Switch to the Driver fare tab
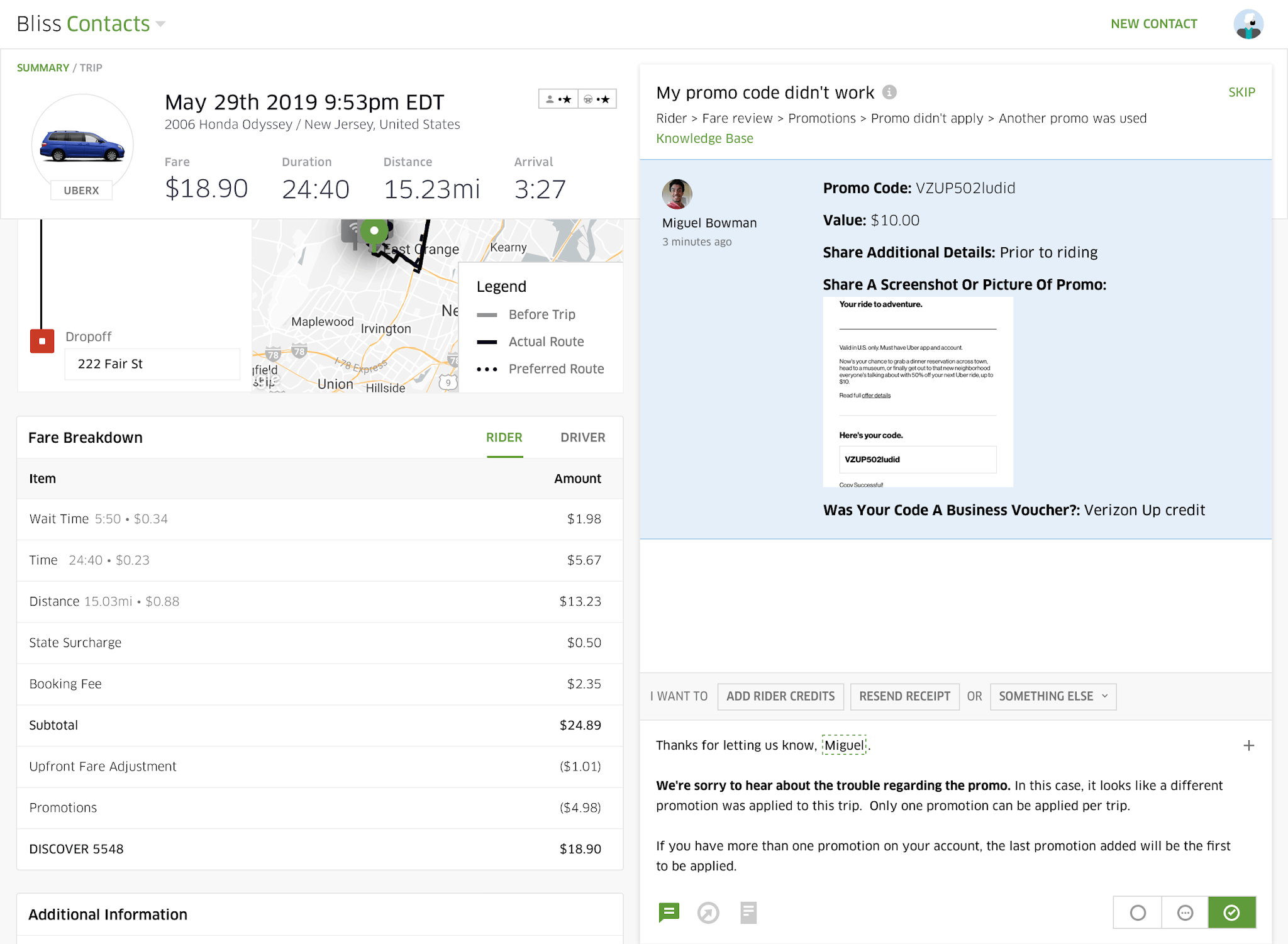Screen dimensions: 1288x944 point(582,437)
